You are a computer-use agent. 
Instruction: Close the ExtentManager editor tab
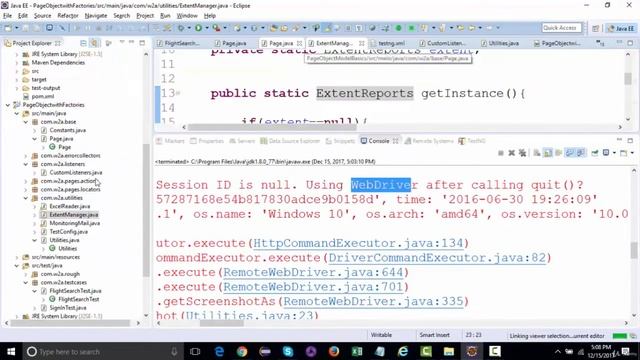362,43
